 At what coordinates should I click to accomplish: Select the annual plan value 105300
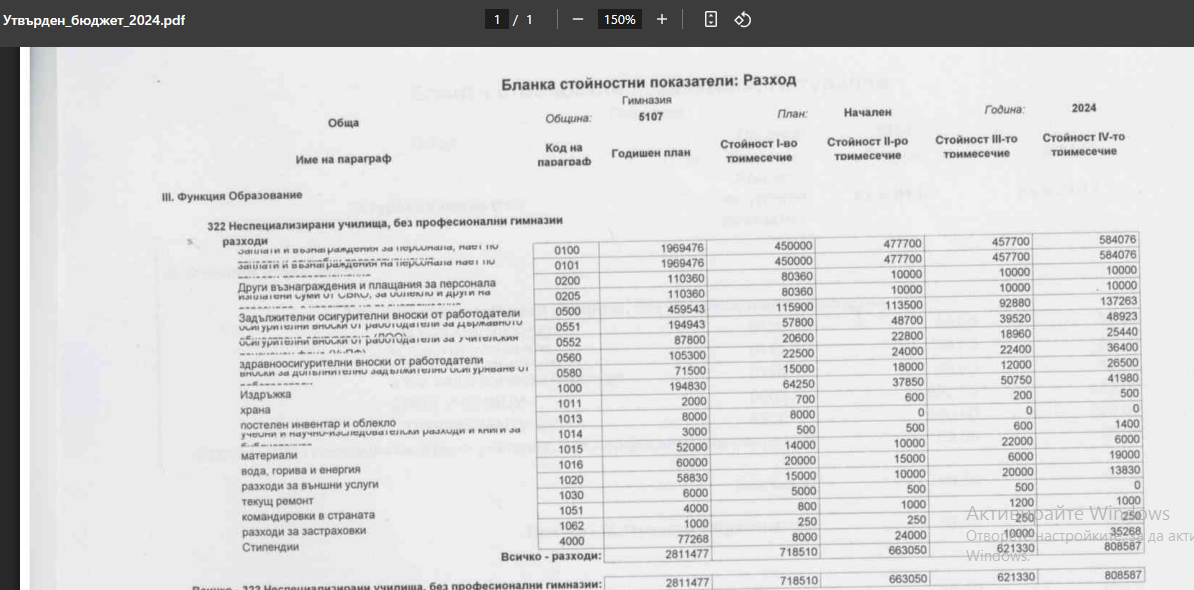pos(690,357)
